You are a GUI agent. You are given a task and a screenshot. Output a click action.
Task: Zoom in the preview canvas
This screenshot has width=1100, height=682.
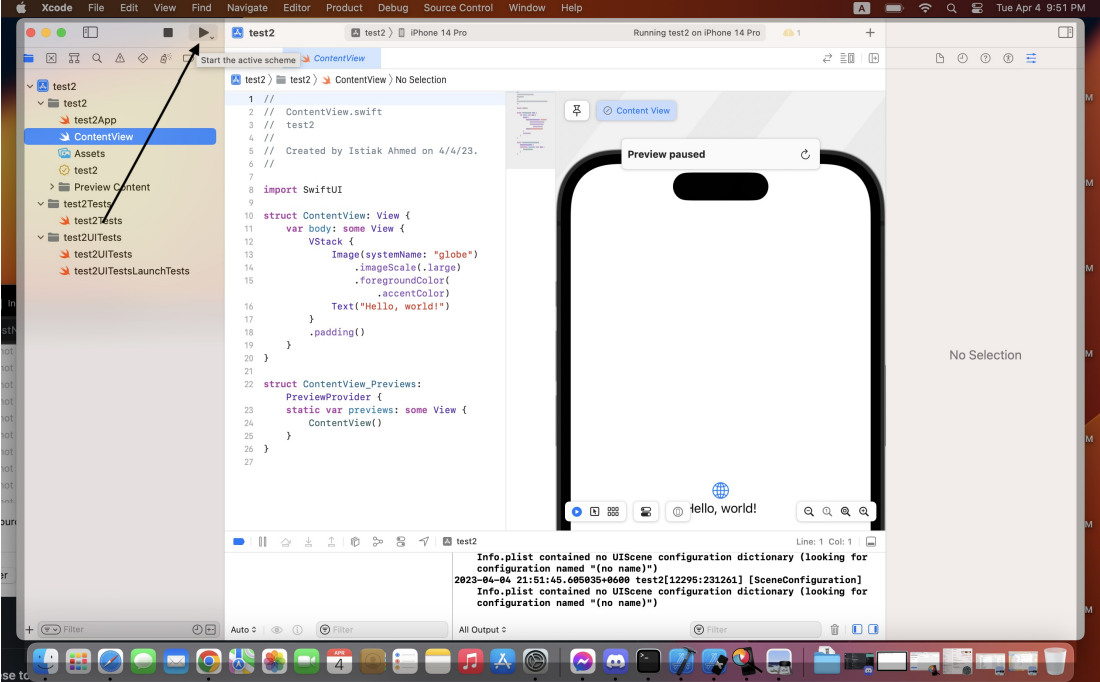pos(864,512)
